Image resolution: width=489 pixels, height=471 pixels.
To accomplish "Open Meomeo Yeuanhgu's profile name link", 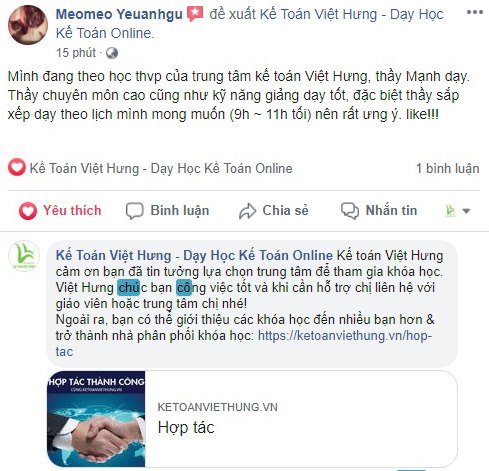I will click(x=119, y=14).
